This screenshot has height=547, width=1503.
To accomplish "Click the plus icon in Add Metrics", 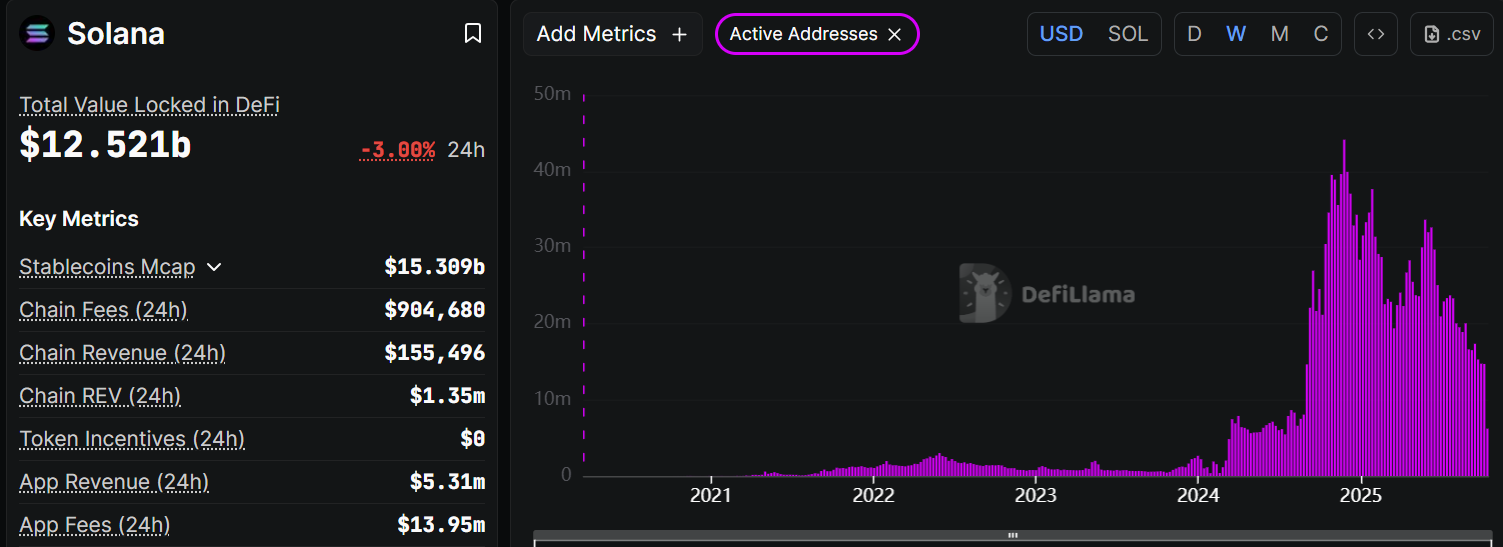I will click(x=679, y=34).
